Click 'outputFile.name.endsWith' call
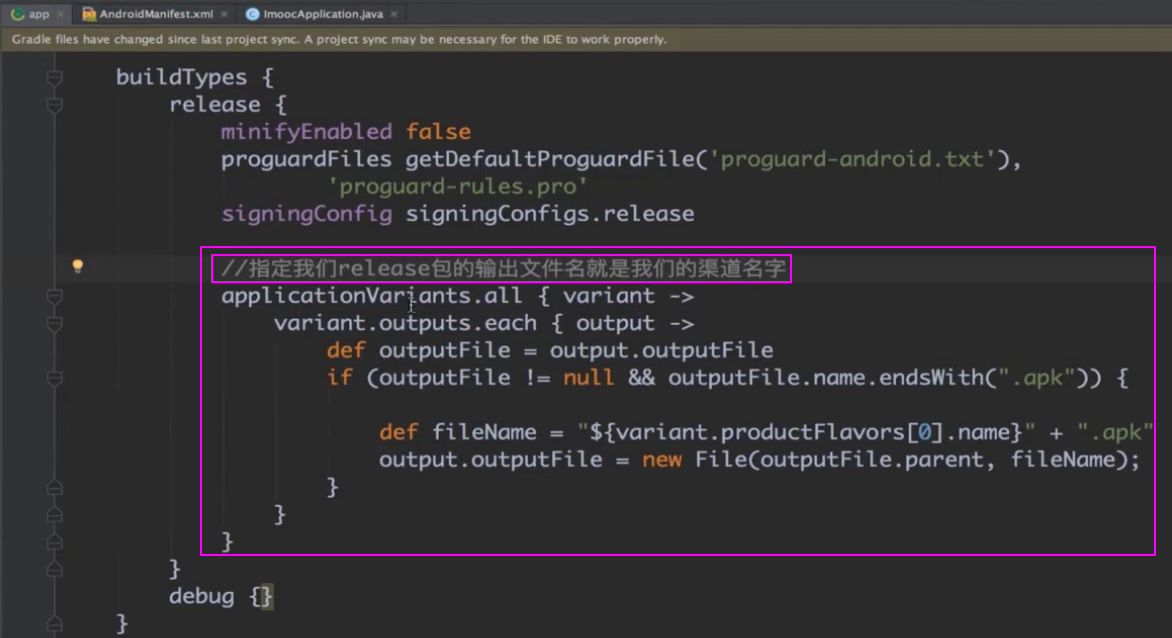This screenshot has height=638, width=1172. click(x=826, y=378)
